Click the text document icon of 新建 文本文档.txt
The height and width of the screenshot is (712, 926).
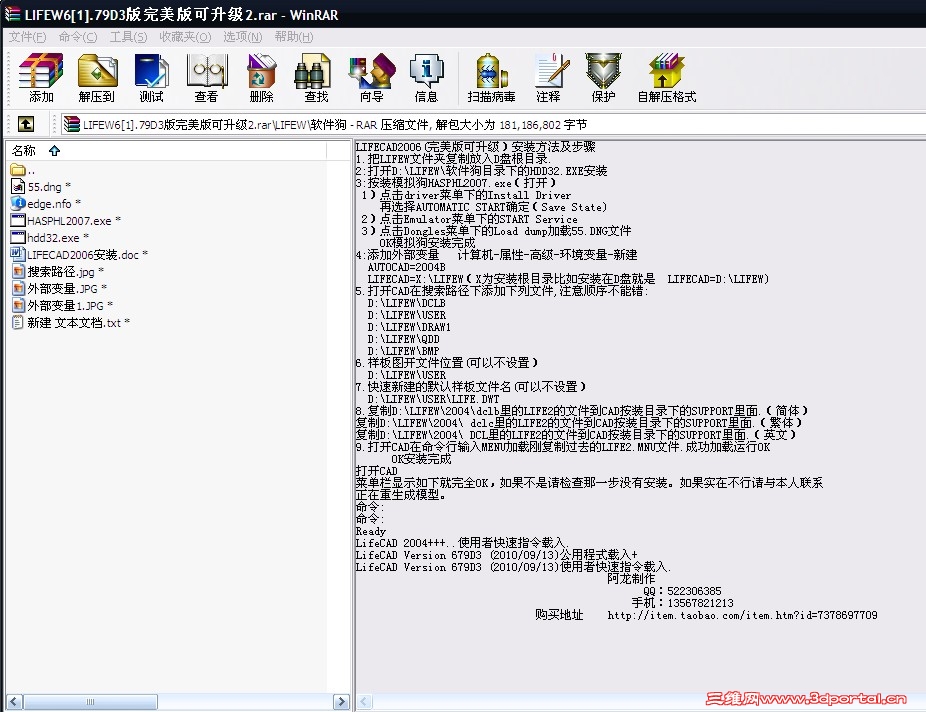18,322
